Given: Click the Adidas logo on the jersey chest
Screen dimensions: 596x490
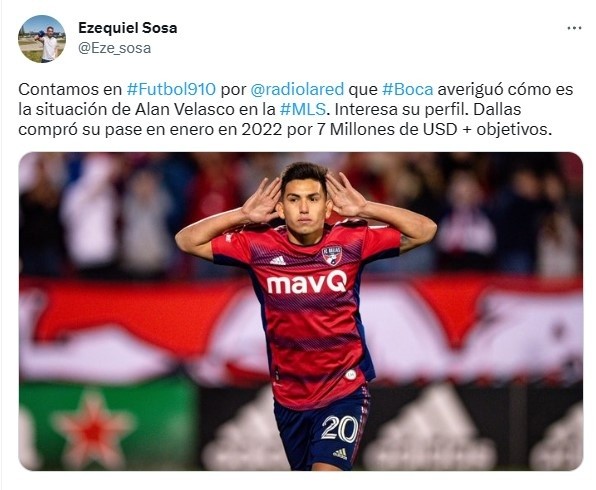Looking at the screenshot, I should tap(278, 260).
